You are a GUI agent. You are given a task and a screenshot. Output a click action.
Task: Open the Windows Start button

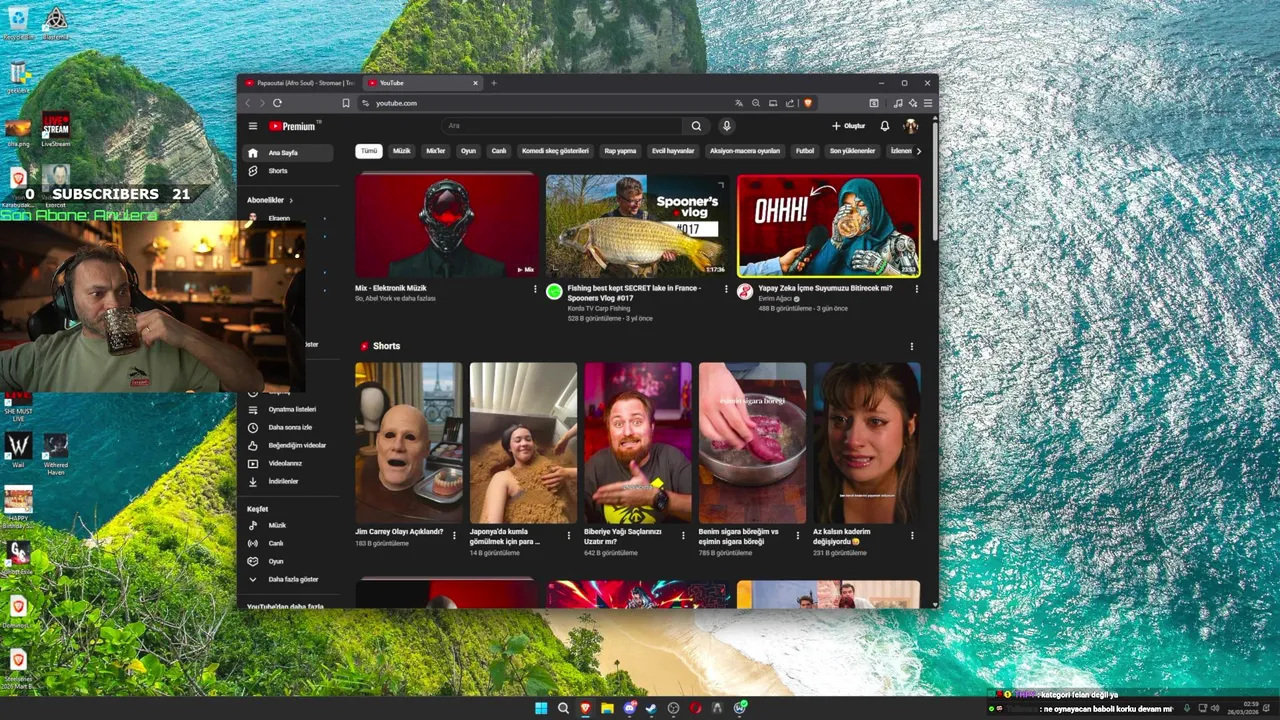pos(541,708)
